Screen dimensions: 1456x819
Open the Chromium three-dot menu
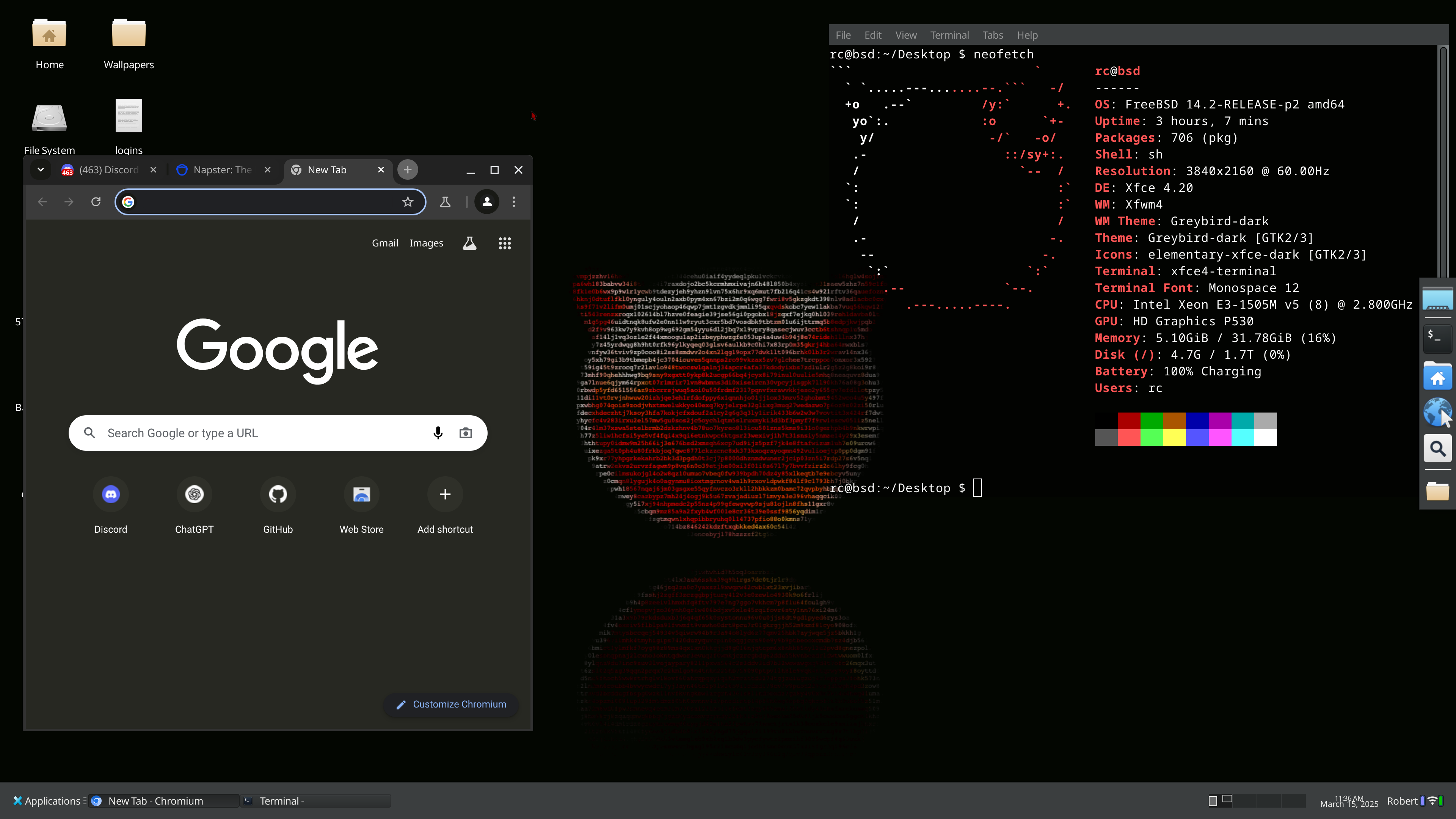point(514,202)
